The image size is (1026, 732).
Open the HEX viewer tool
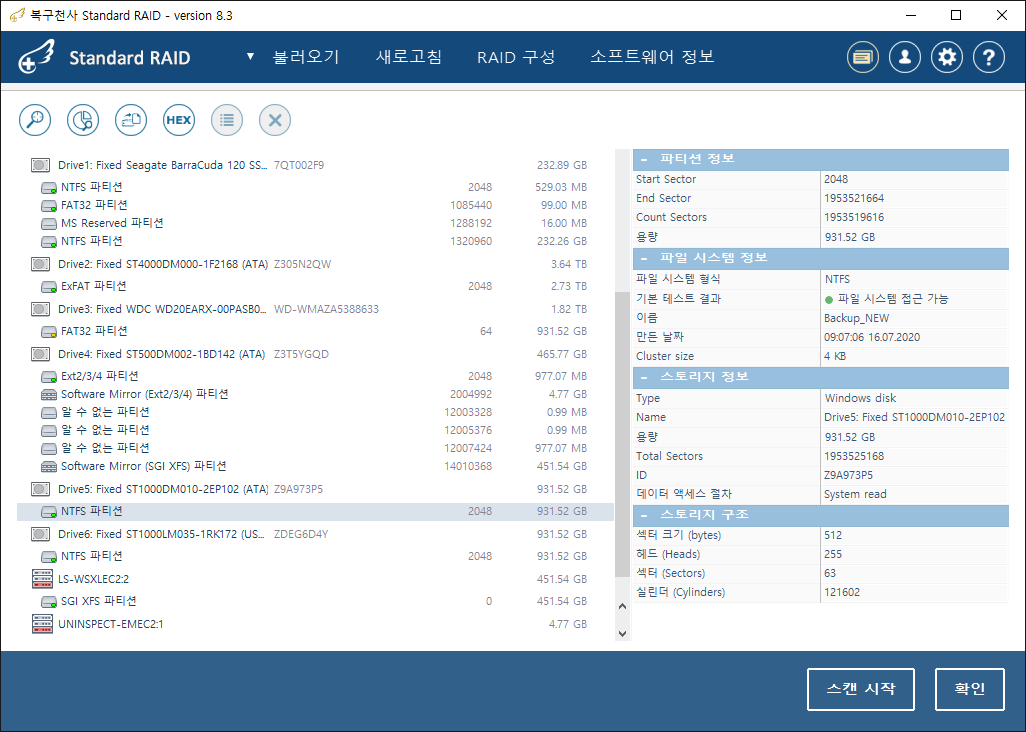pos(179,120)
